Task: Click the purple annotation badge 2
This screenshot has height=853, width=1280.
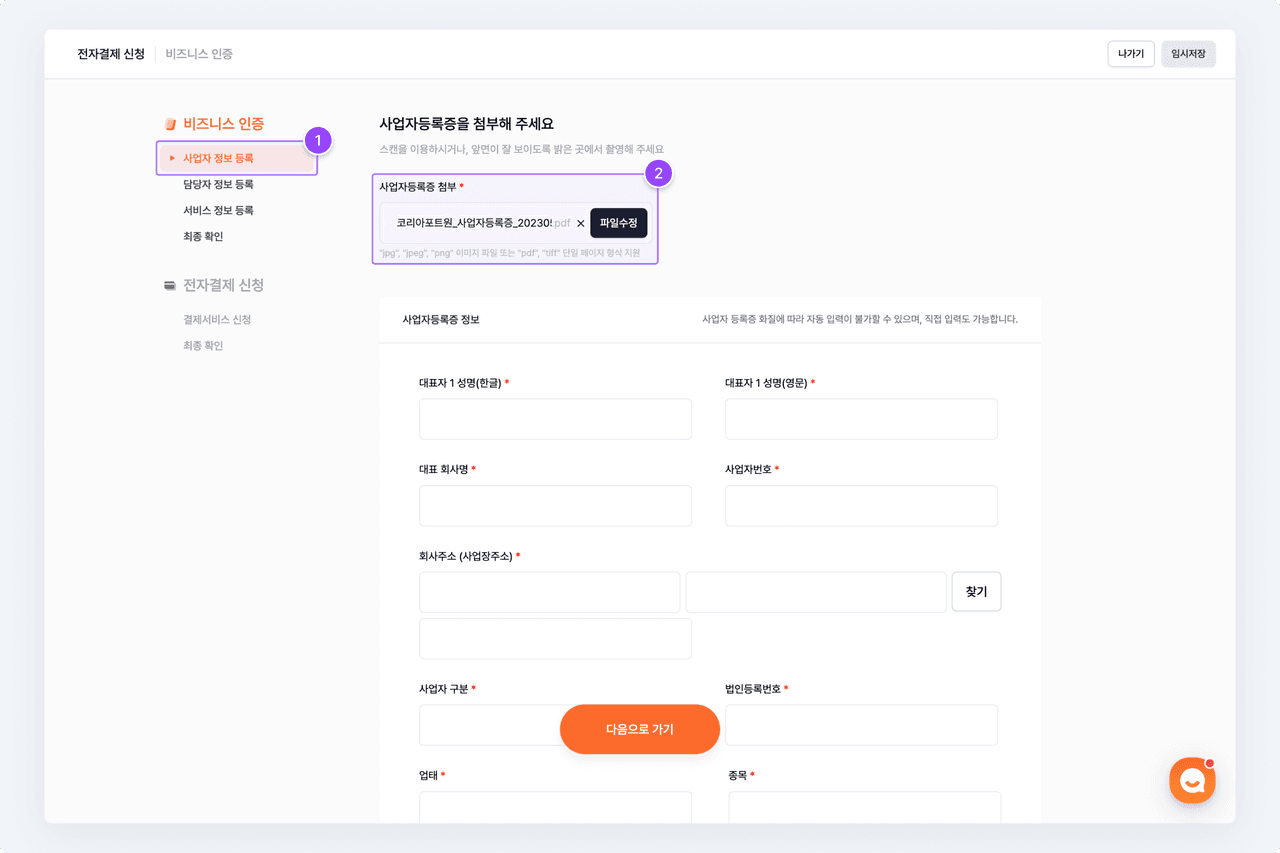Action: [x=657, y=173]
